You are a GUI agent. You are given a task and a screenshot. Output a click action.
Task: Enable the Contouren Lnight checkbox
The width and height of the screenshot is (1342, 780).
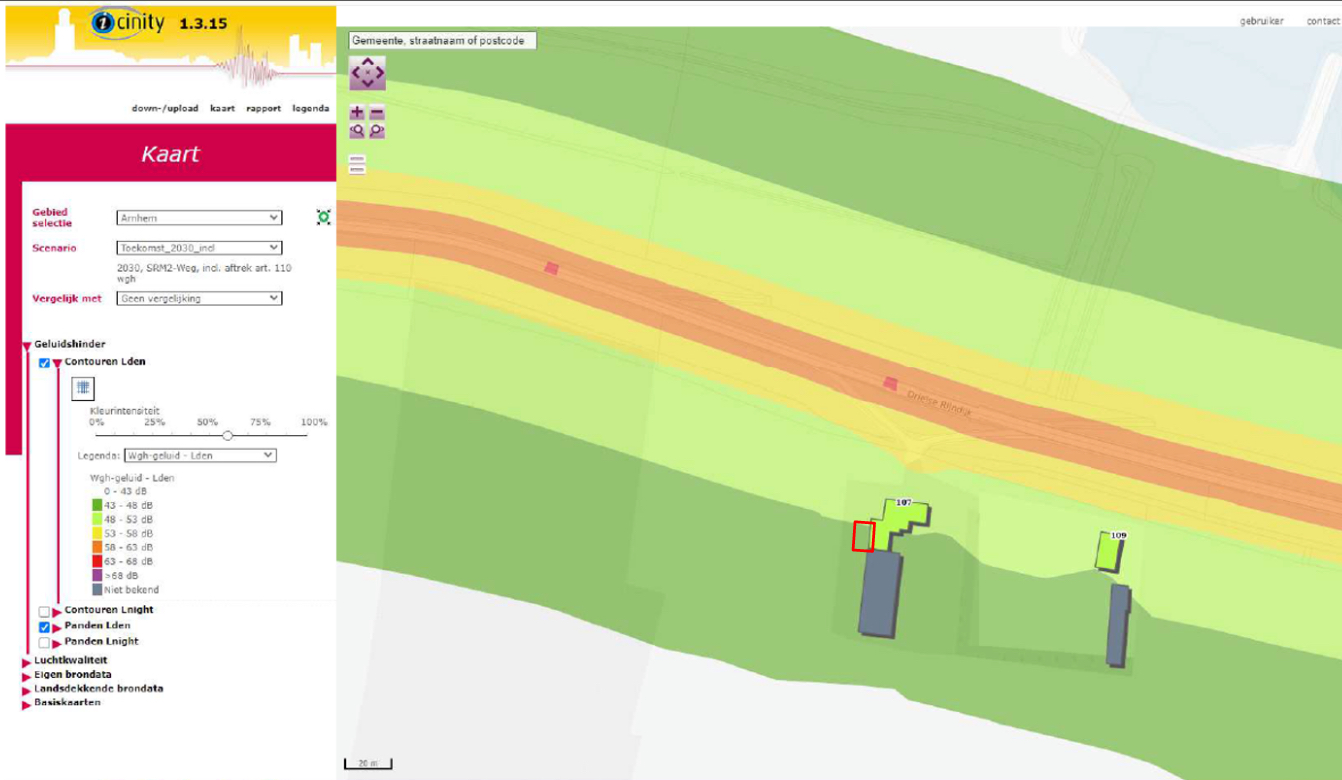pyautogui.click(x=44, y=611)
